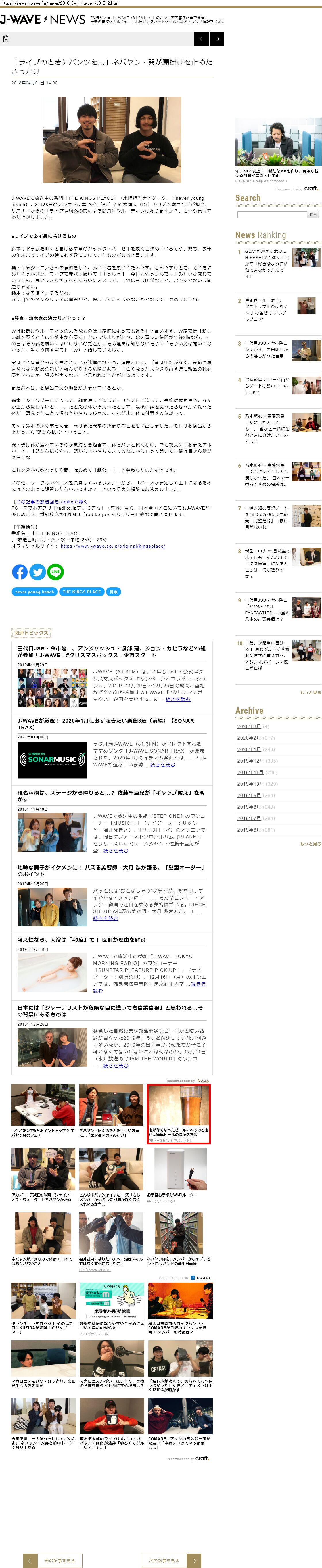Go to previous article with left arrow
This screenshot has width=322, height=1568.
tap(202, 39)
